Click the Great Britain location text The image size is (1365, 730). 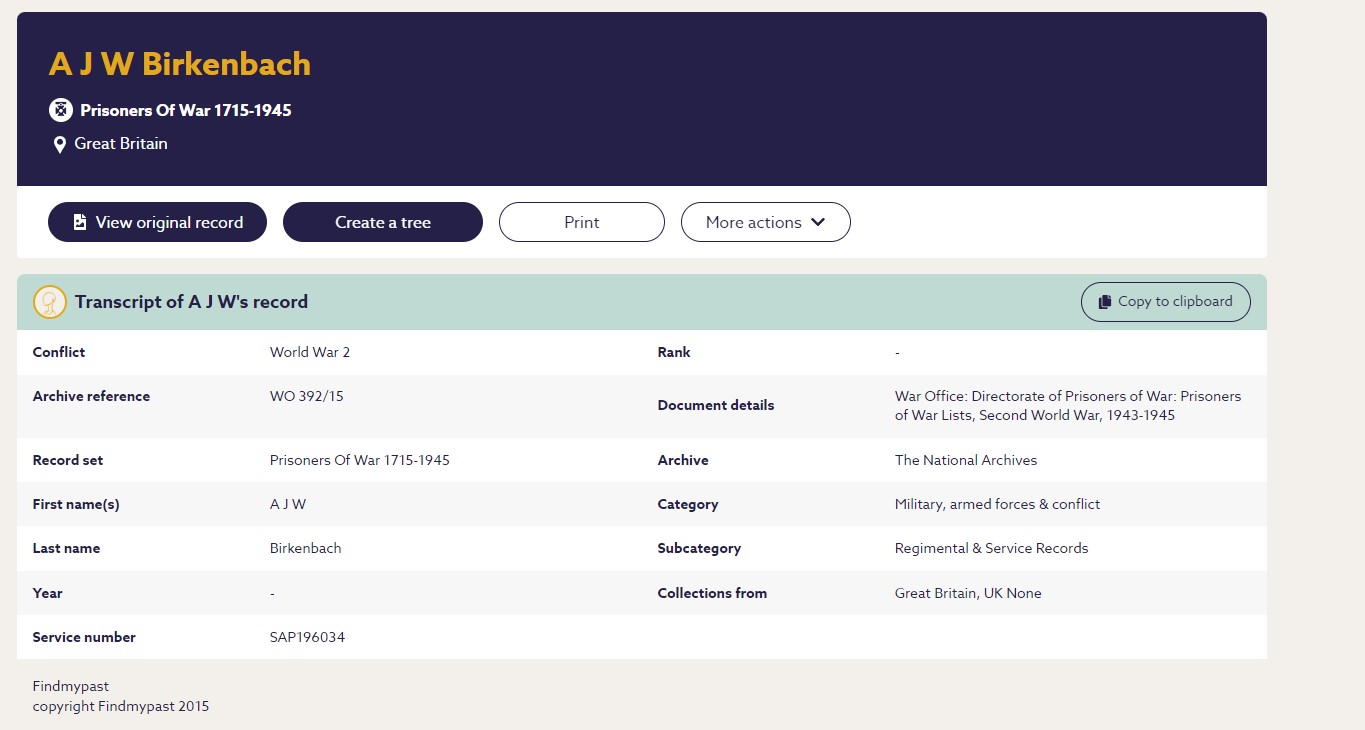pos(121,144)
